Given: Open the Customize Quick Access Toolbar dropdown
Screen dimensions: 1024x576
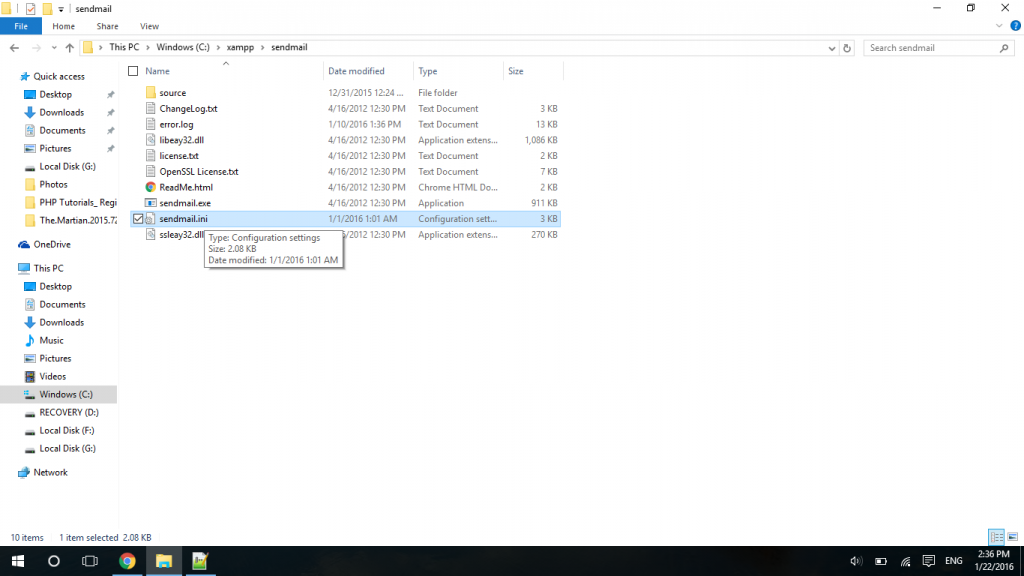Looking at the screenshot, I should 61,9.
